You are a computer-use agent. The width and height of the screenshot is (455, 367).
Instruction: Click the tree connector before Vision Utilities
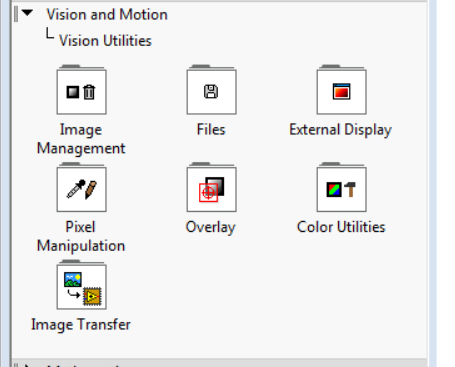pyautogui.click(x=49, y=33)
